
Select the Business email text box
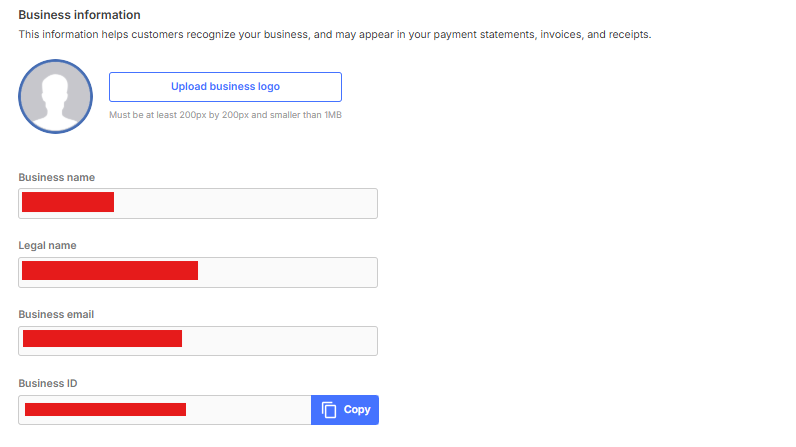pyautogui.click(x=279, y=341)
